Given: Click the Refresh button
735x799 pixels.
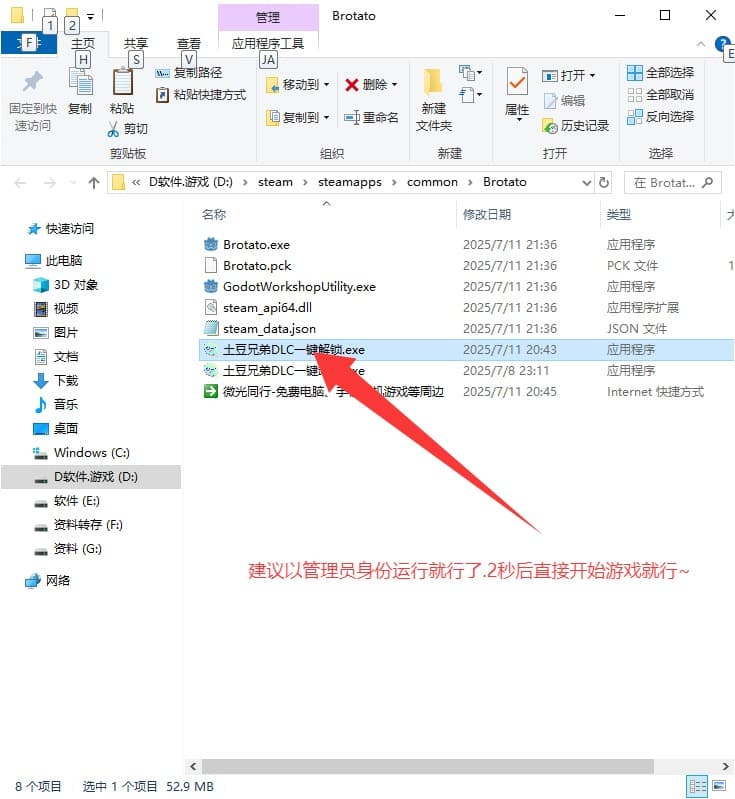Looking at the screenshot, I should pos(604,182).
